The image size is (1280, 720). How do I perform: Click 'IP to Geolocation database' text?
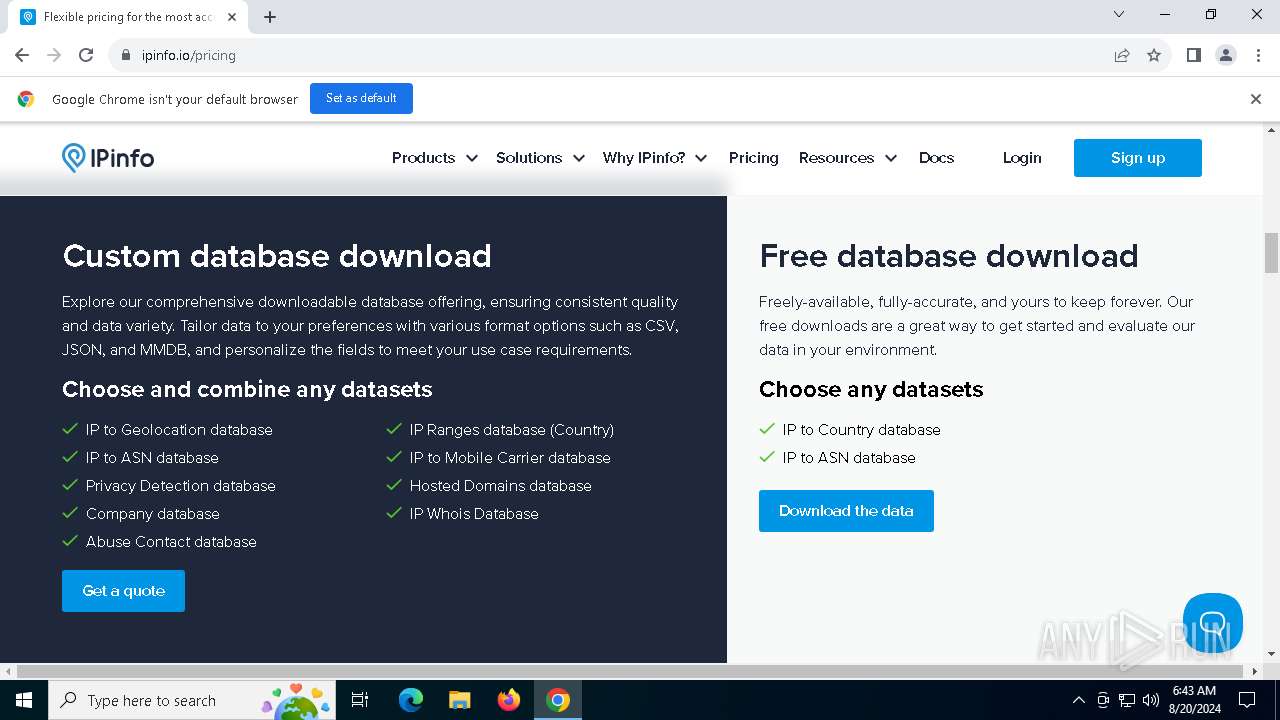[179, 430]
